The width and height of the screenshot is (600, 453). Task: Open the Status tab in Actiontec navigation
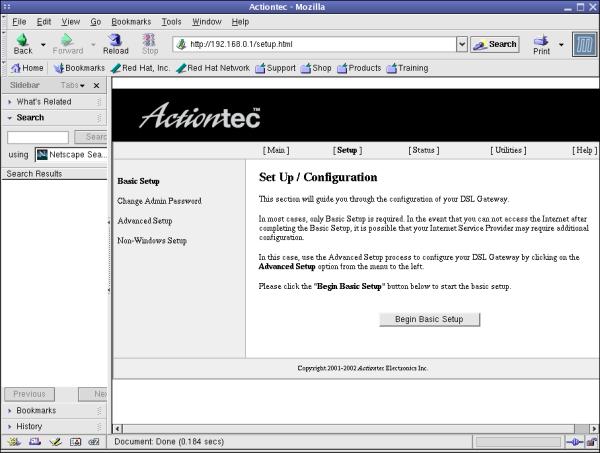click(424, 150)
